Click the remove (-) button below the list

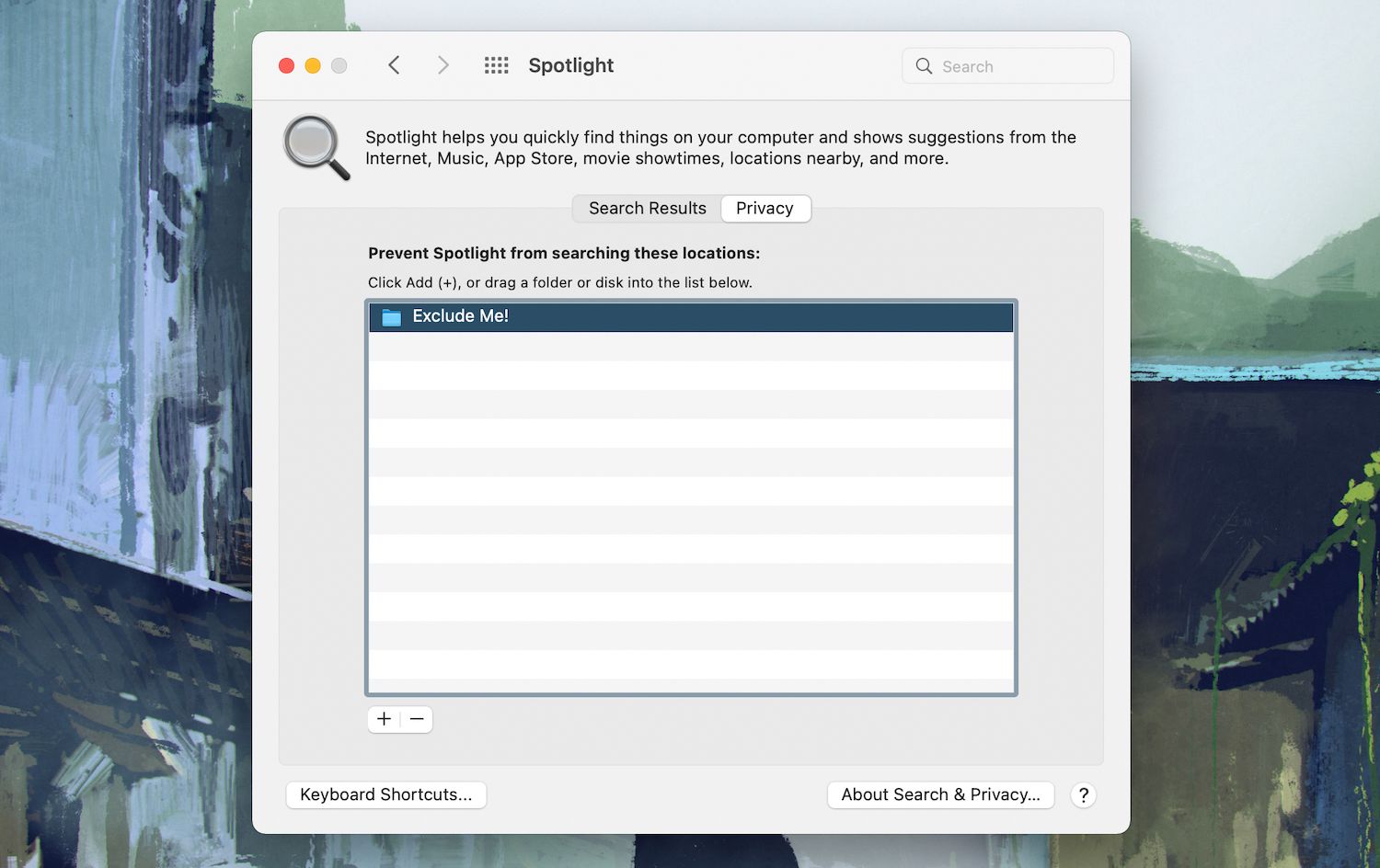click(417, 719)
